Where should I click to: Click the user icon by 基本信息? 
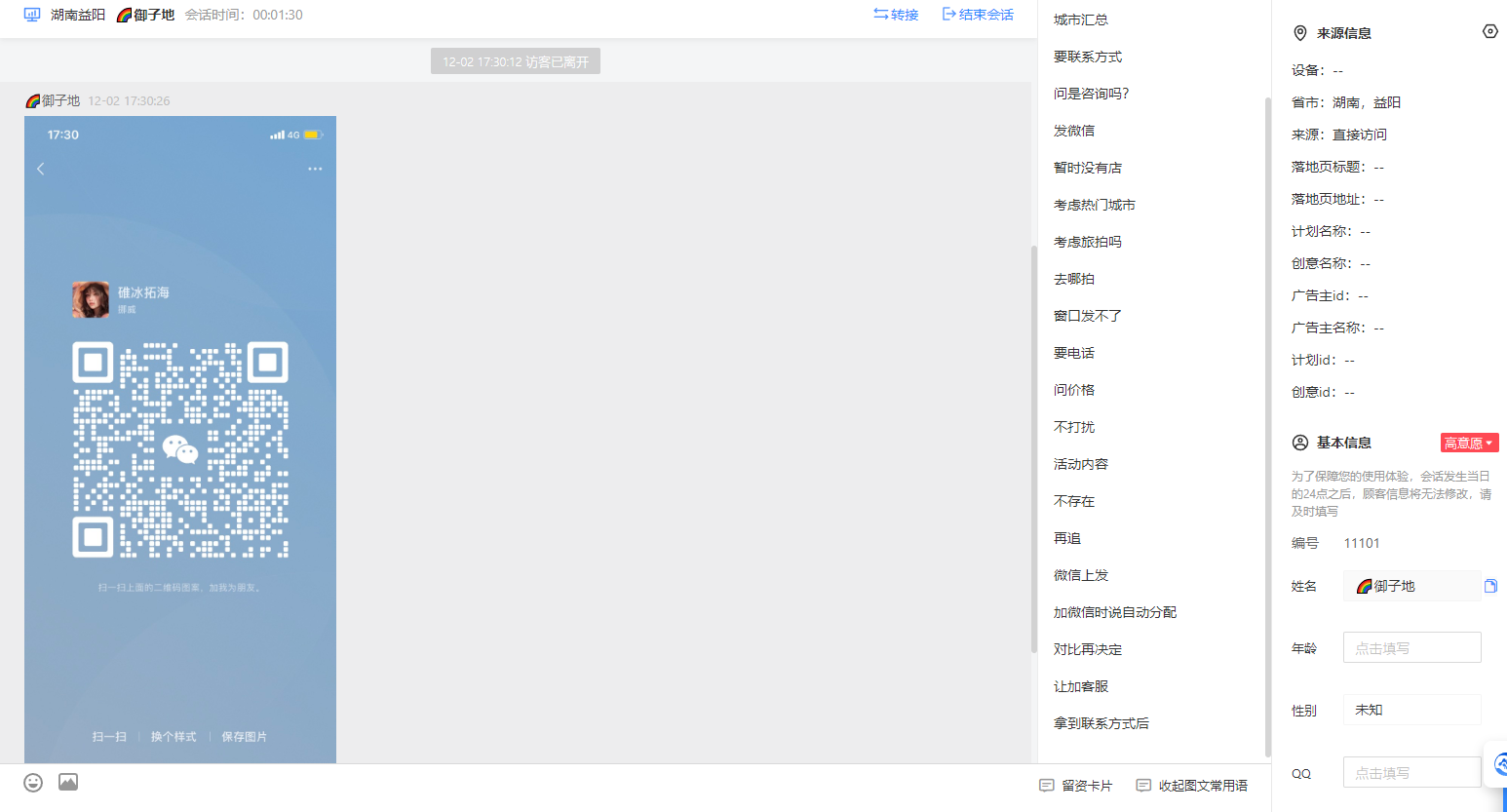point(1300,443)
